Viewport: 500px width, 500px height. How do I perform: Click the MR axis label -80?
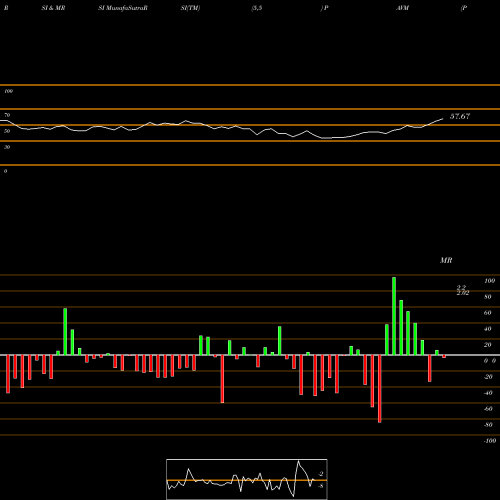point(488,425)
